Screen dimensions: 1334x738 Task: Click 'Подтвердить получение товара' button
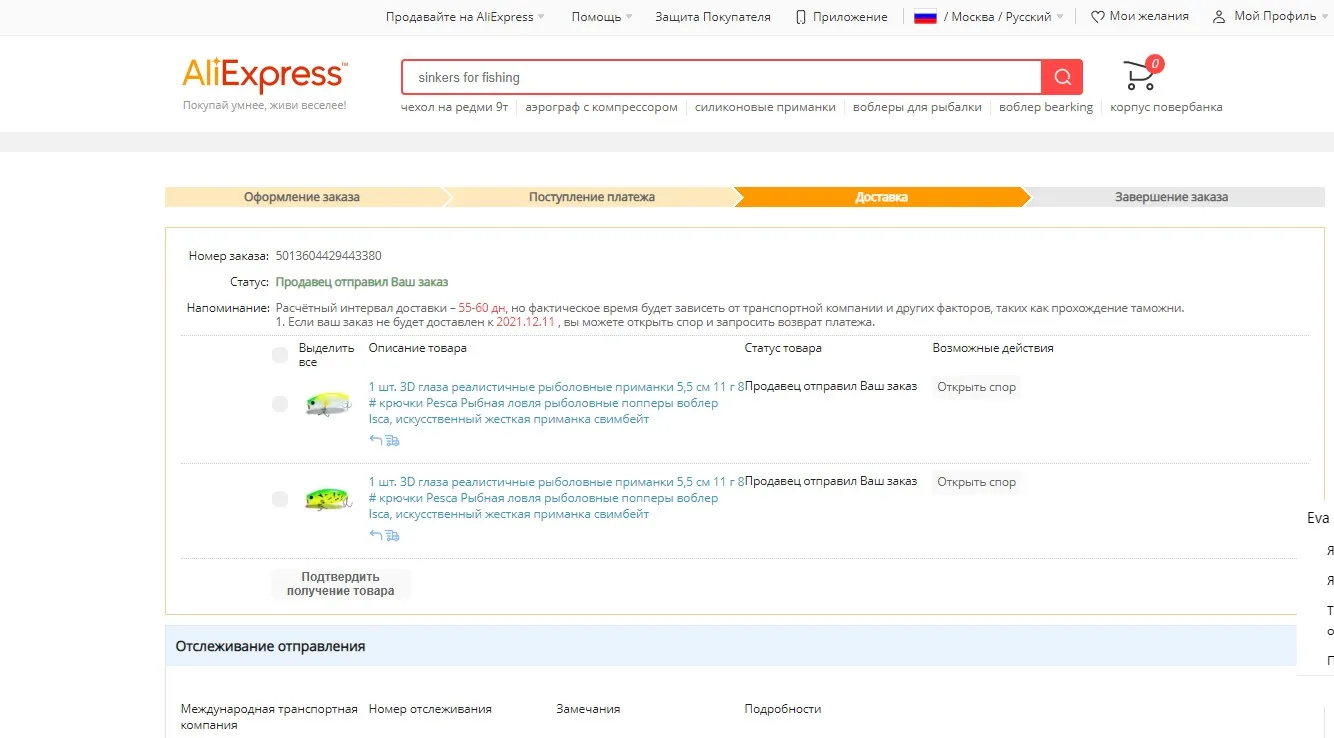click(341, 584)
